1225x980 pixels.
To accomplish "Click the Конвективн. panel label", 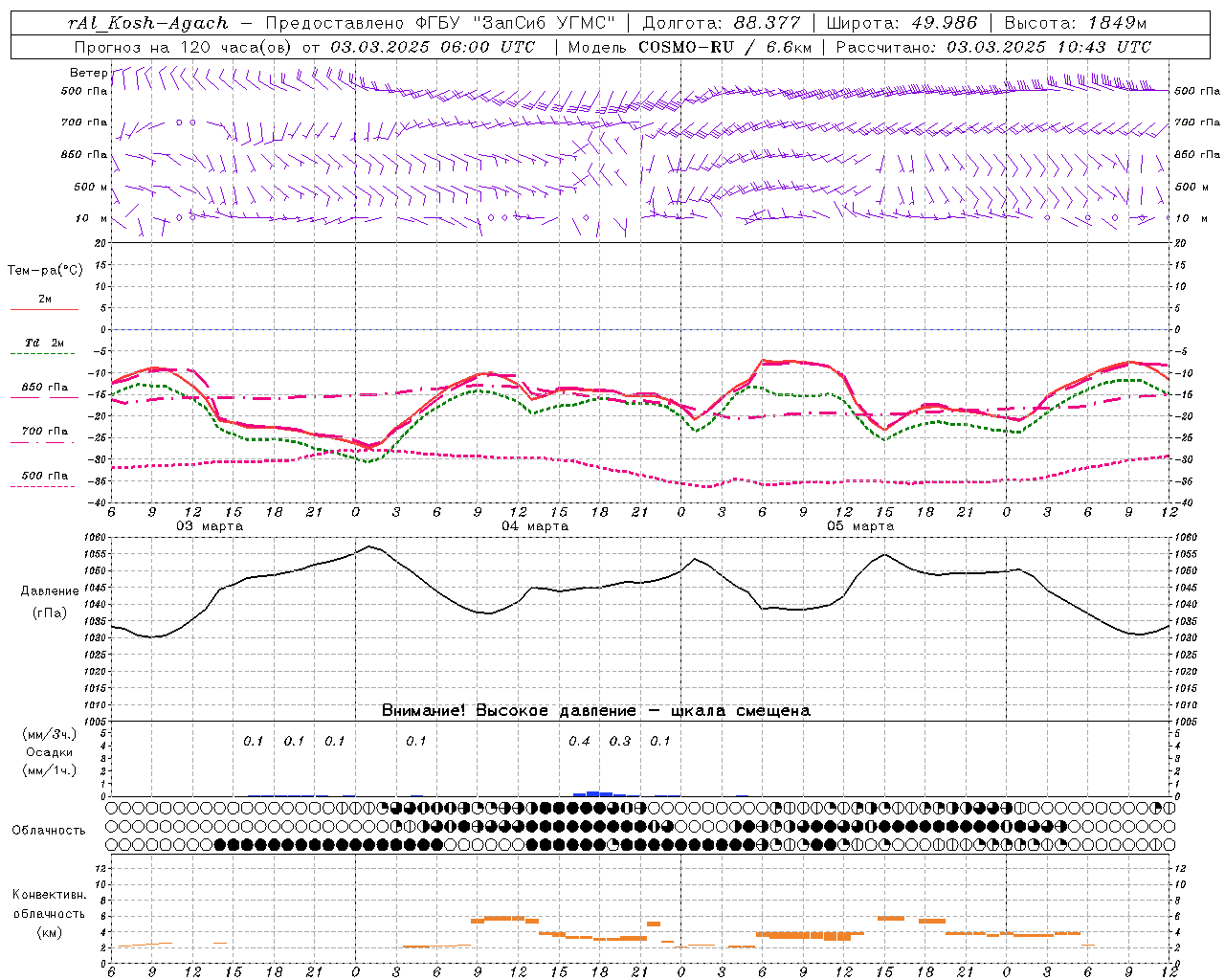I will click(50, 895).
